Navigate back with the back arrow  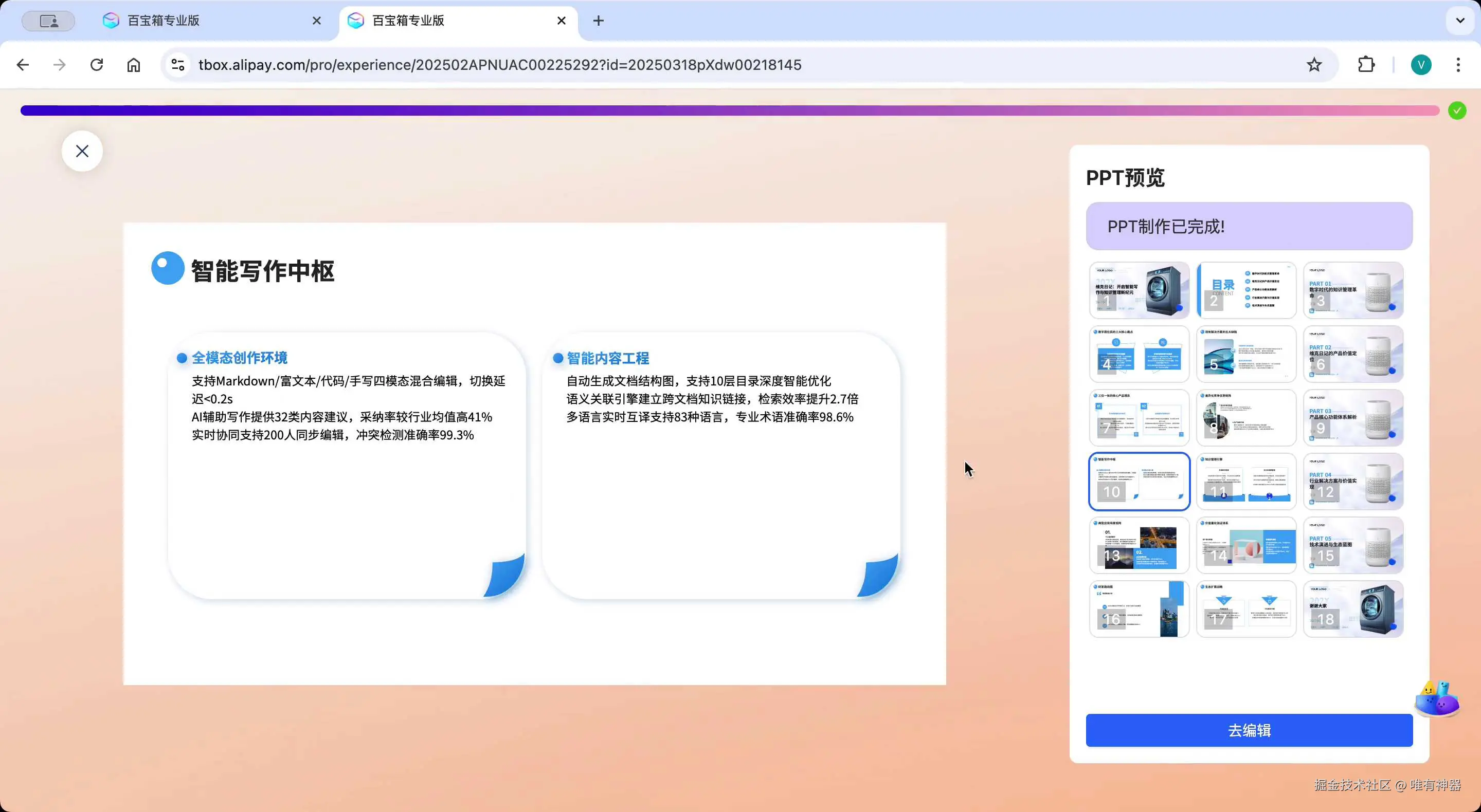click(23, 65)
